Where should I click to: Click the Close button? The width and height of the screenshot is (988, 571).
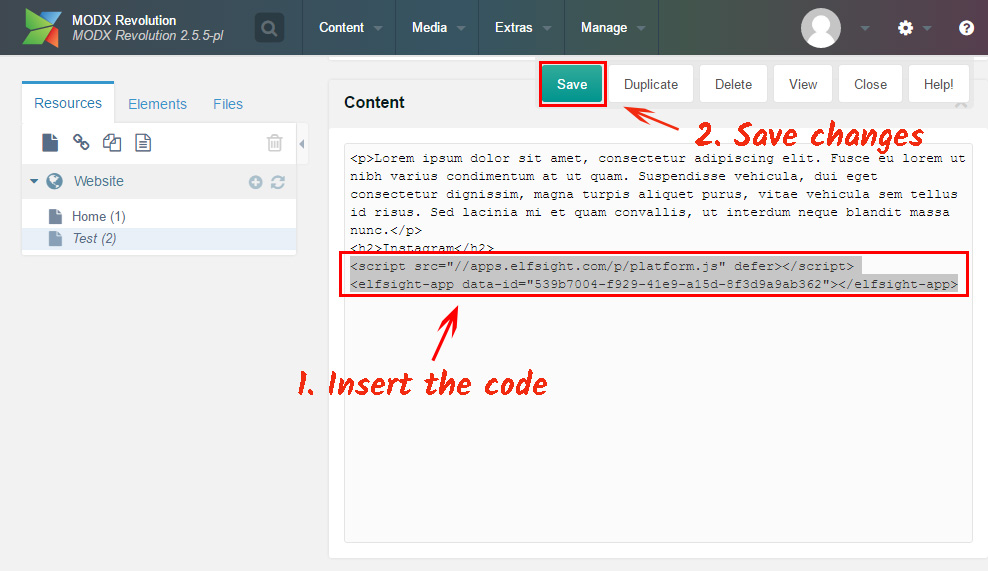[x=870, y=84]
